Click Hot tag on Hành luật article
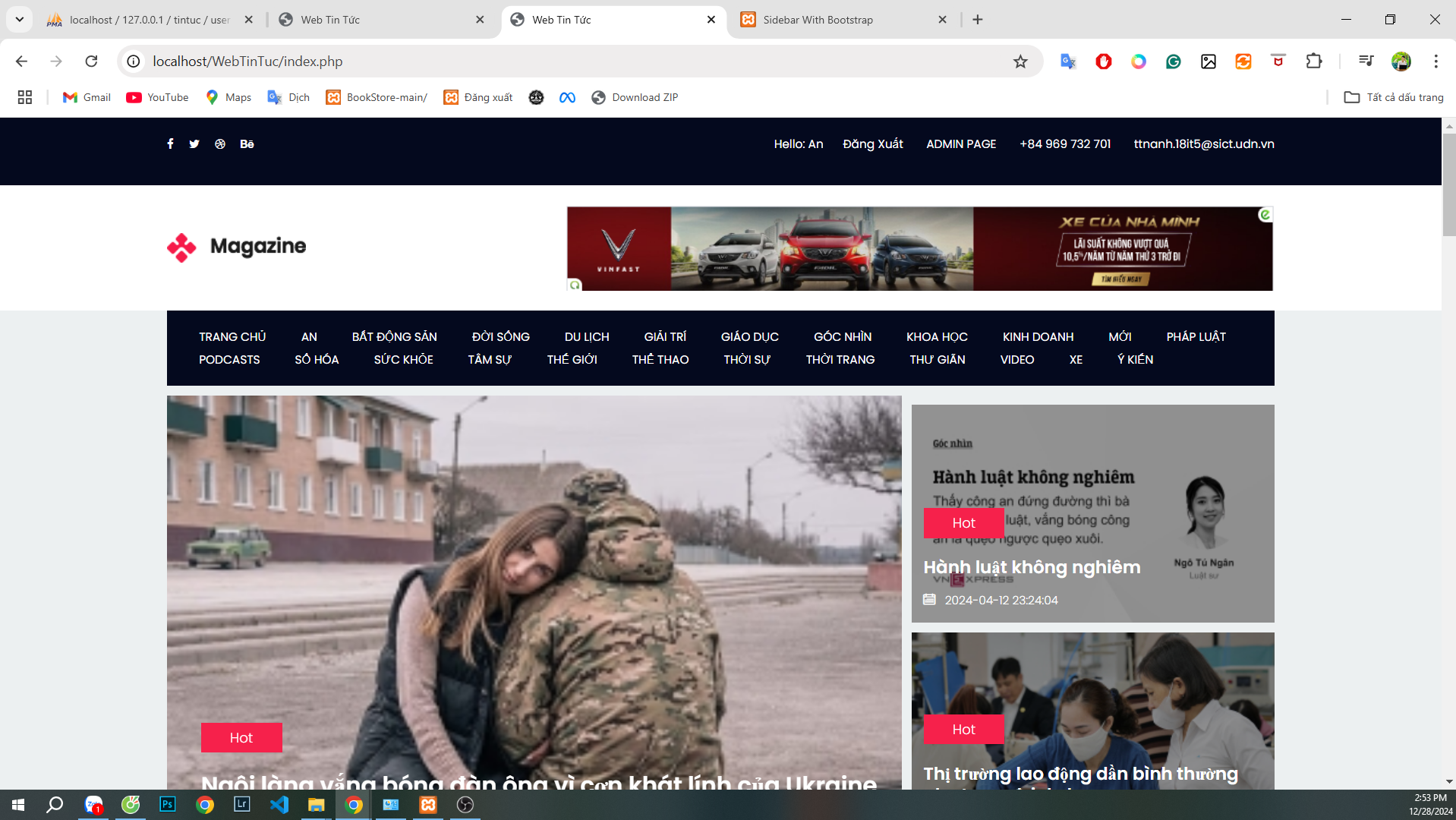Image resolution: width=1456 pixels, height=820 pixels. point(963,523)
